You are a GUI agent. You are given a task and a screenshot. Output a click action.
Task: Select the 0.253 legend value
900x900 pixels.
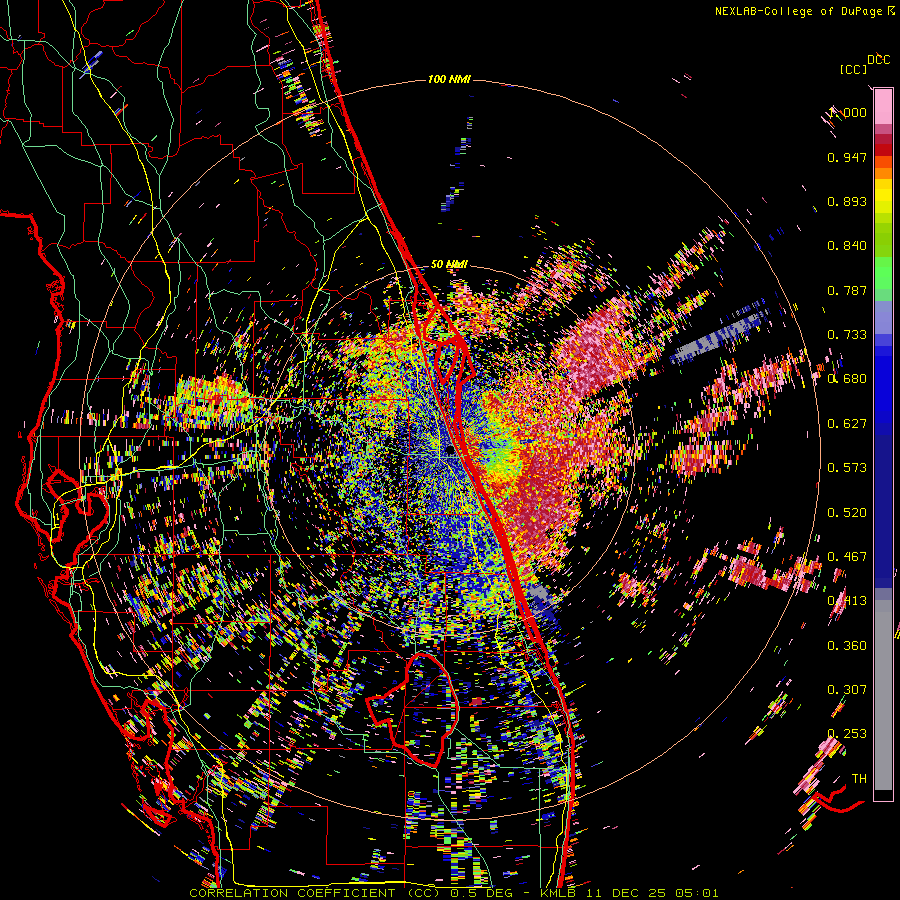coord(847,734)
